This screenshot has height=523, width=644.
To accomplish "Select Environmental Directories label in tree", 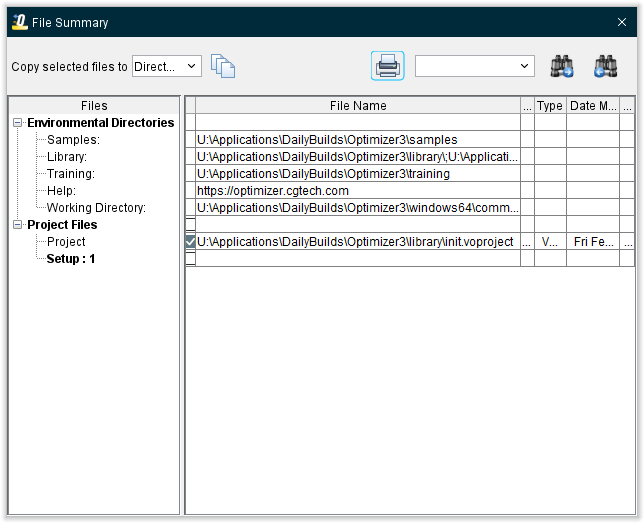I will (101, 122).
